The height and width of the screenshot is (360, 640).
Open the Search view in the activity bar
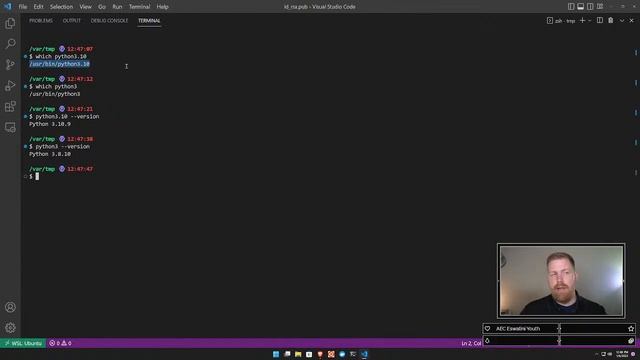coord(10,44)
